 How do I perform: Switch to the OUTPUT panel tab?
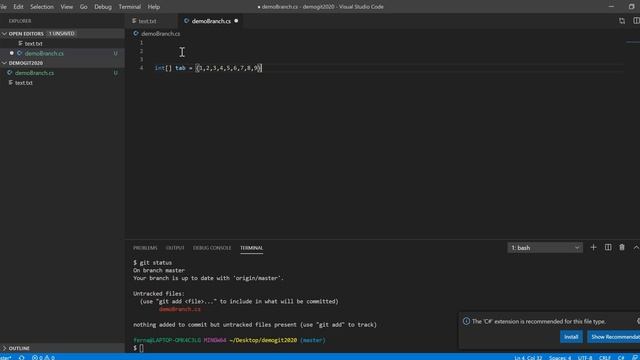coord(175,248)
